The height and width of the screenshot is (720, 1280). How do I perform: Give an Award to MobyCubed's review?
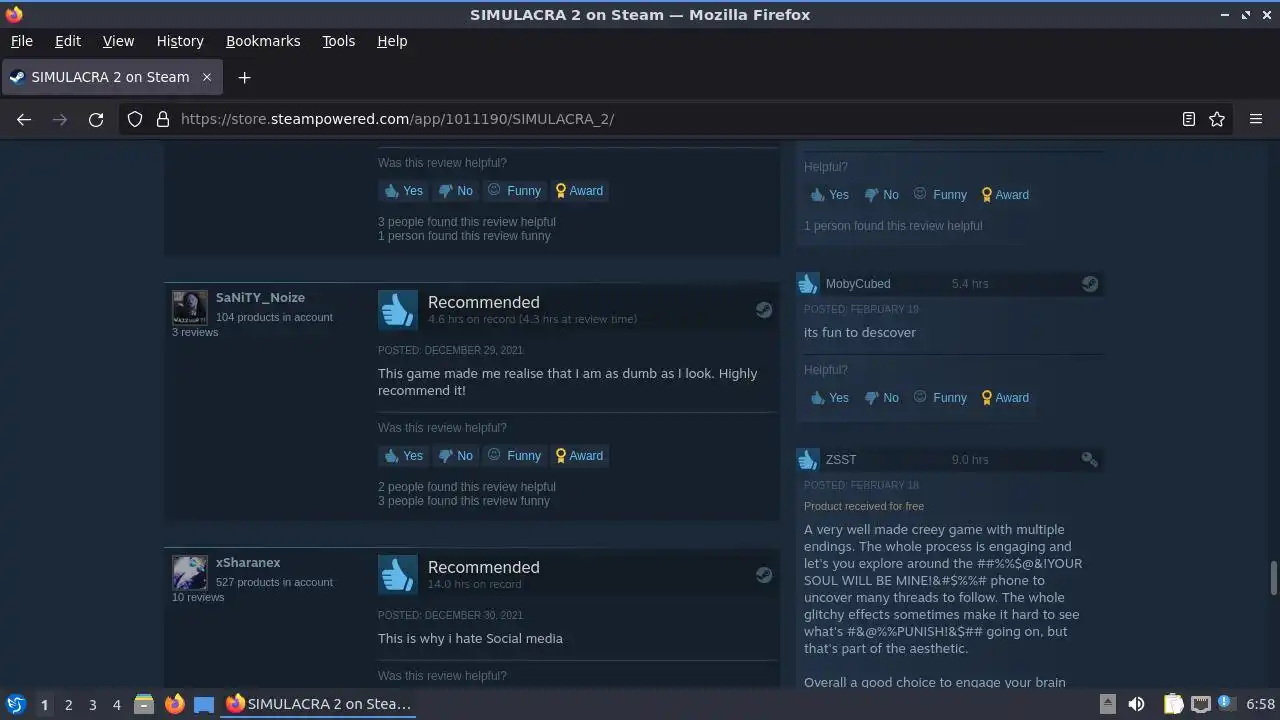[1006, 398]
